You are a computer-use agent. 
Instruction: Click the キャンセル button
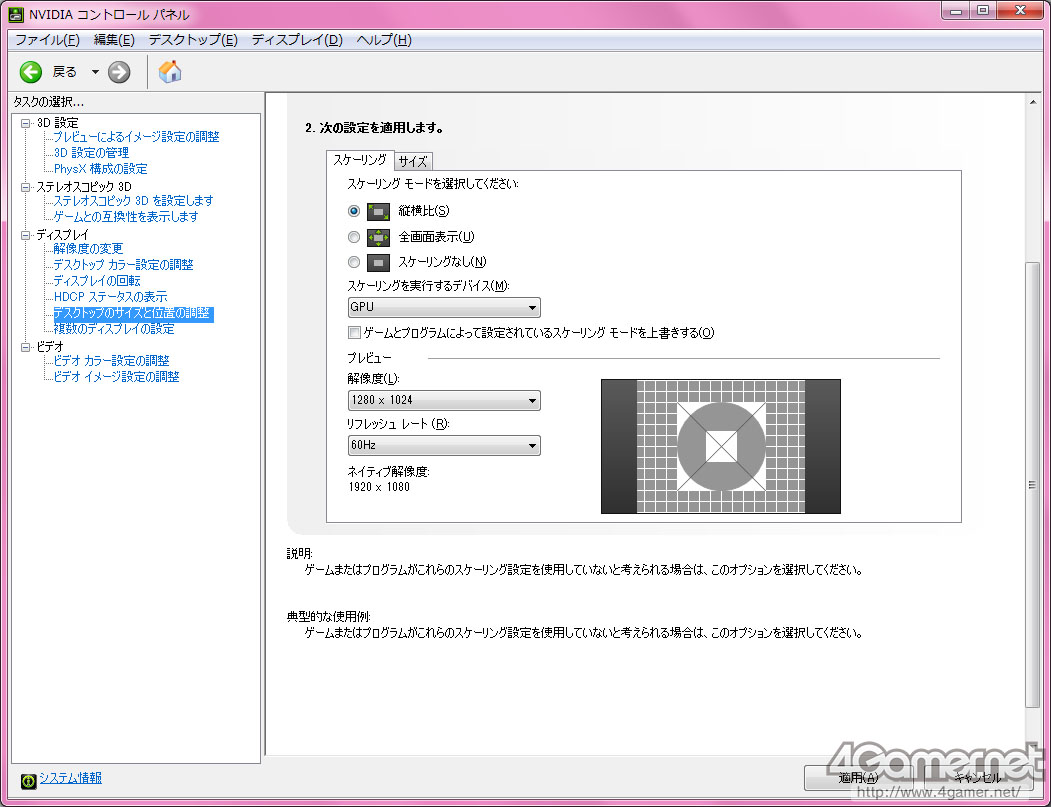[978, 778]
